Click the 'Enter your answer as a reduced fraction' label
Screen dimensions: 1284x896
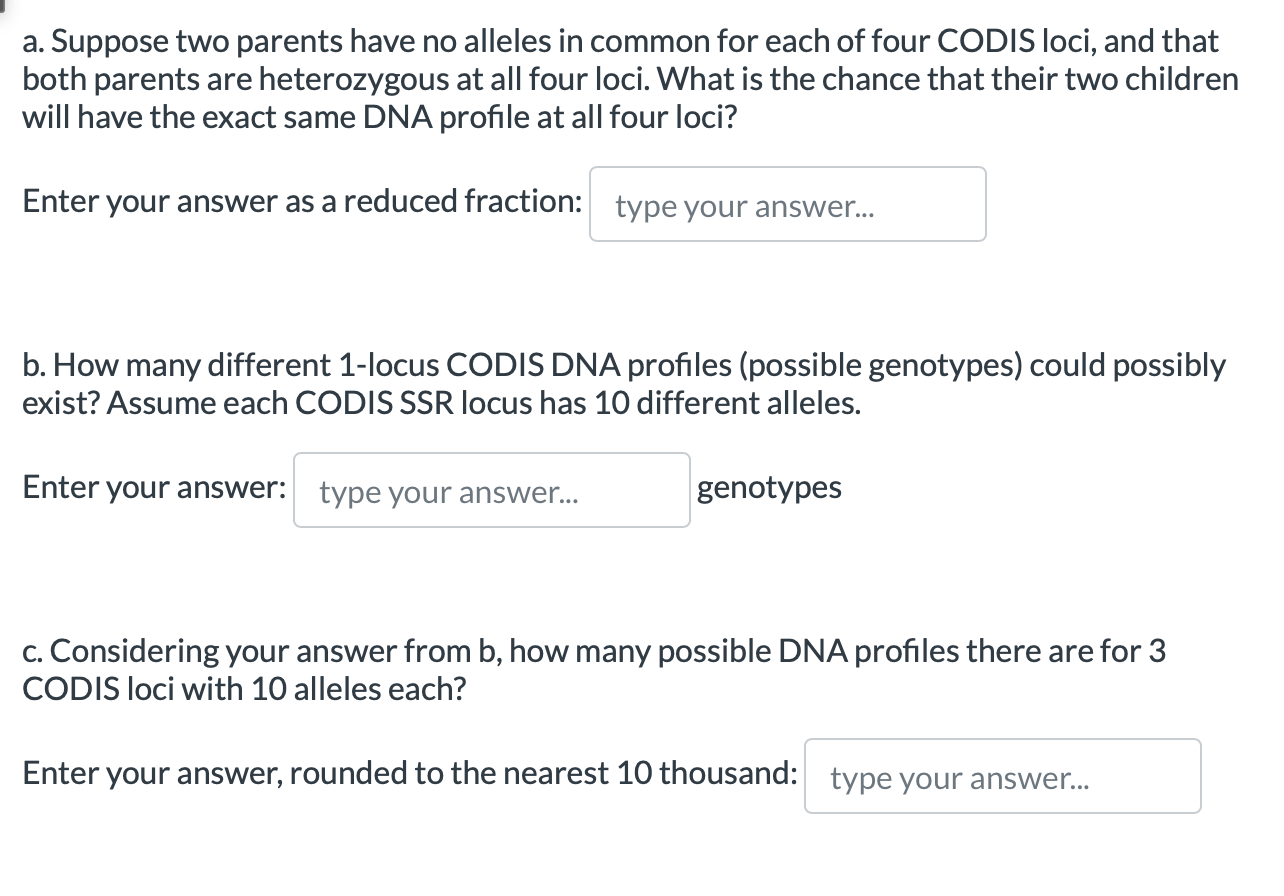301,201
